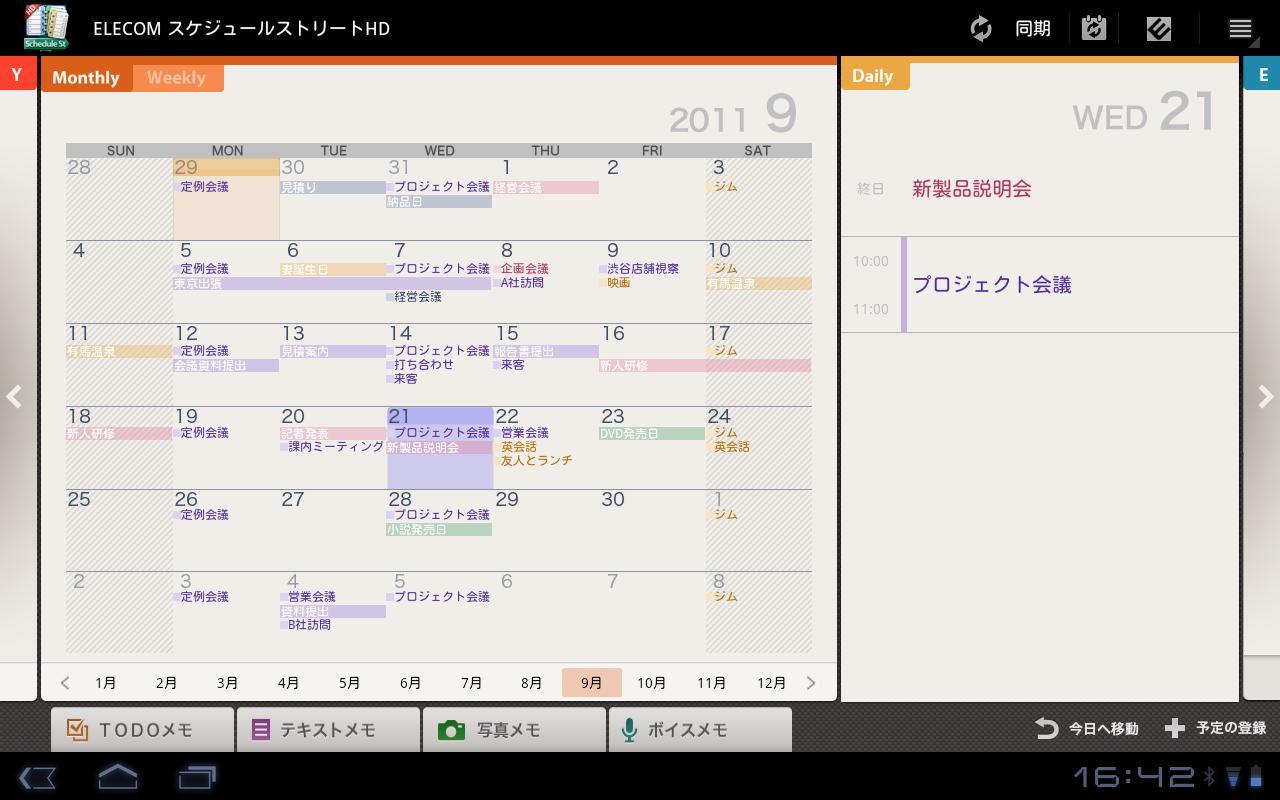Open next panel with right chevron

[x=1264, y=397]
